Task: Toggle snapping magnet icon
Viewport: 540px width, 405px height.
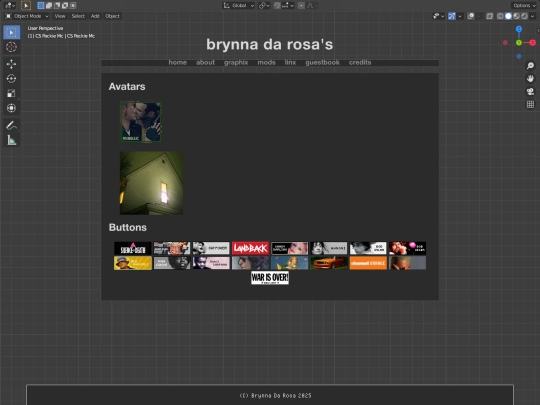Action: coord(277,6)
